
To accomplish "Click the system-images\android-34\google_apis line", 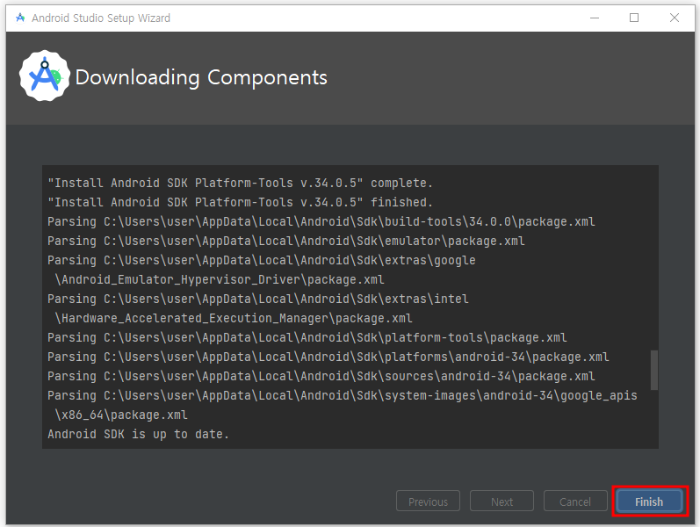I will (x=342, y=395).
